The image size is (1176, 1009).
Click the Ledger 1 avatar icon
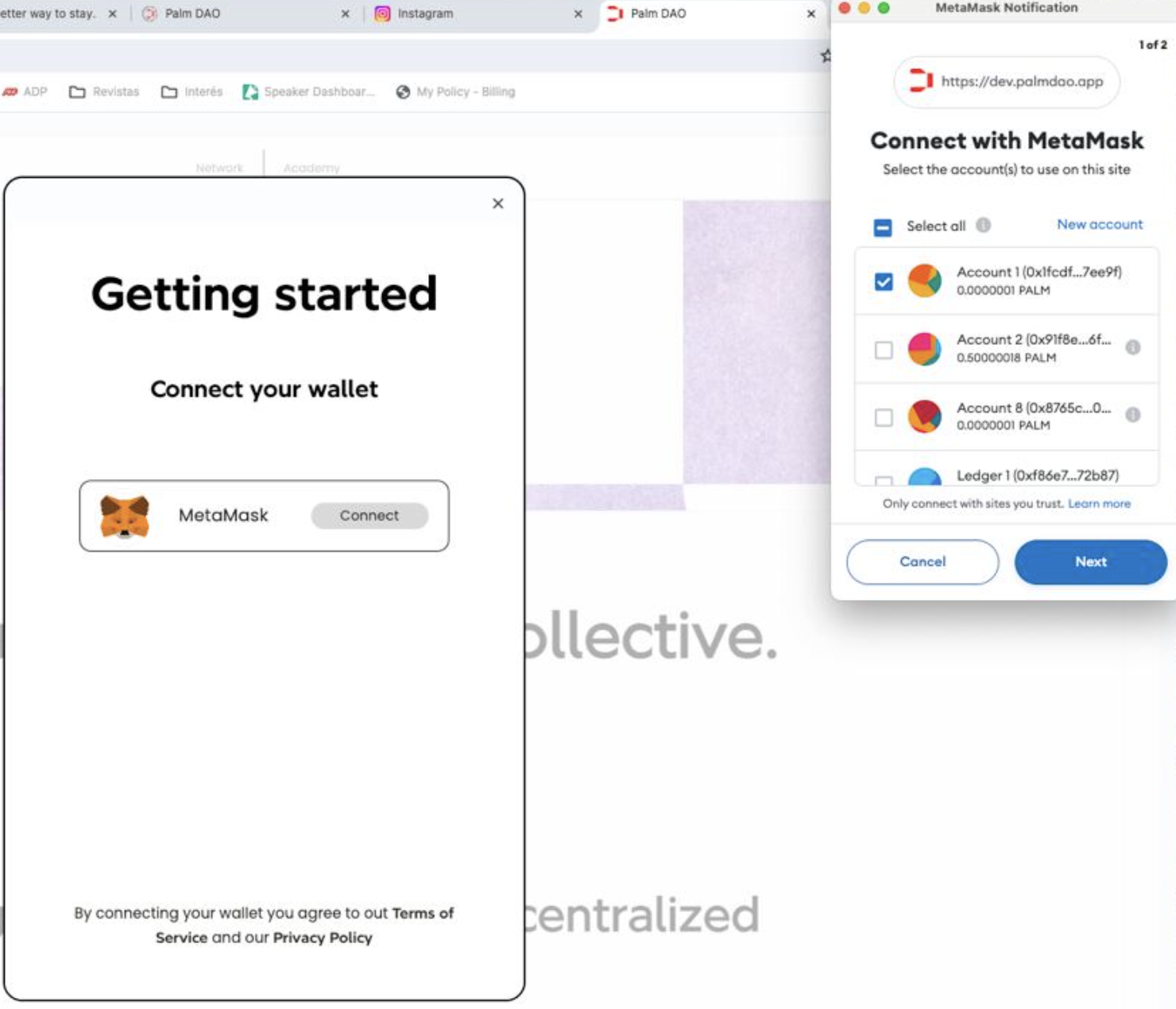click(924, 477)
